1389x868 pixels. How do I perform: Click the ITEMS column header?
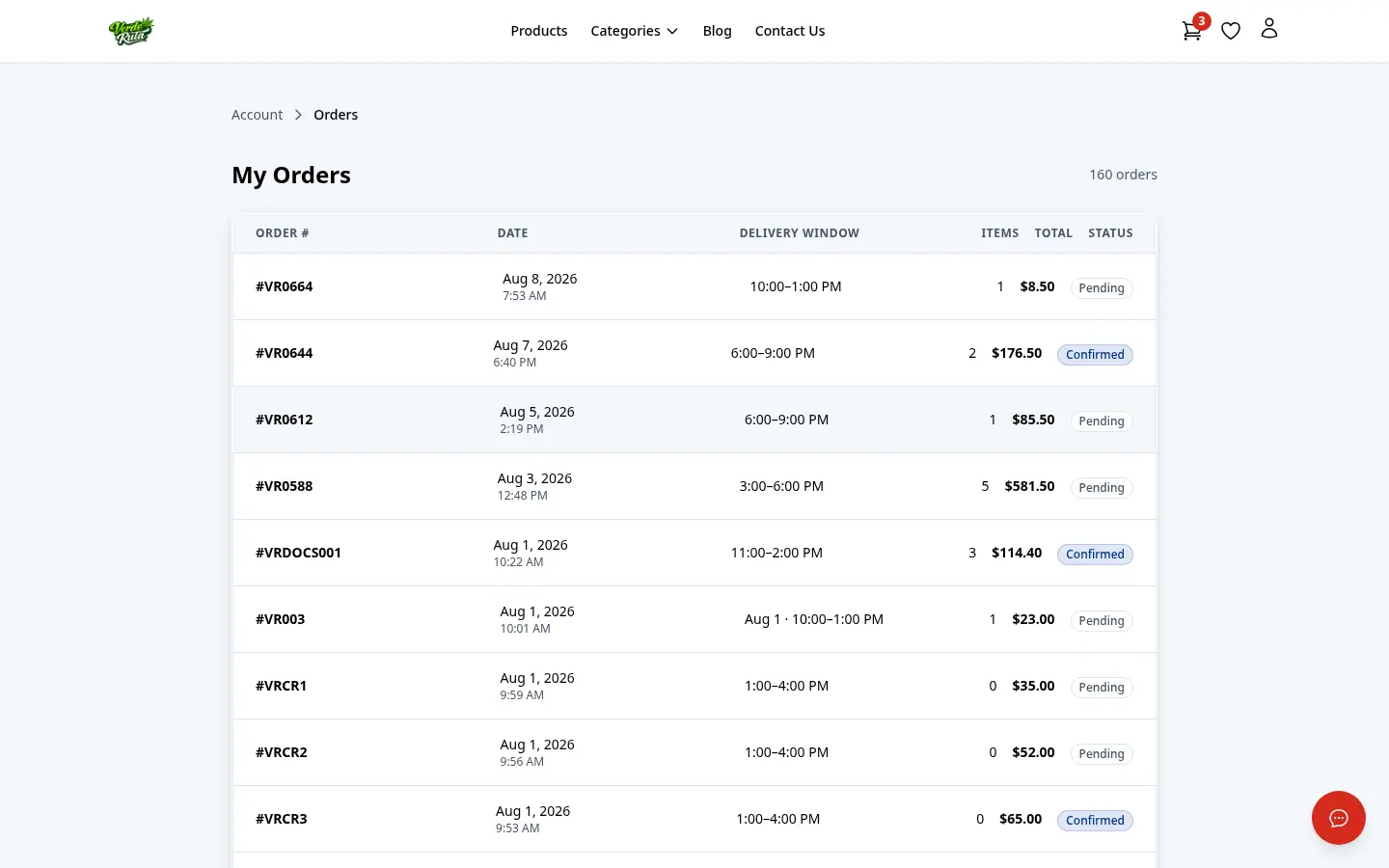(999, 233)
